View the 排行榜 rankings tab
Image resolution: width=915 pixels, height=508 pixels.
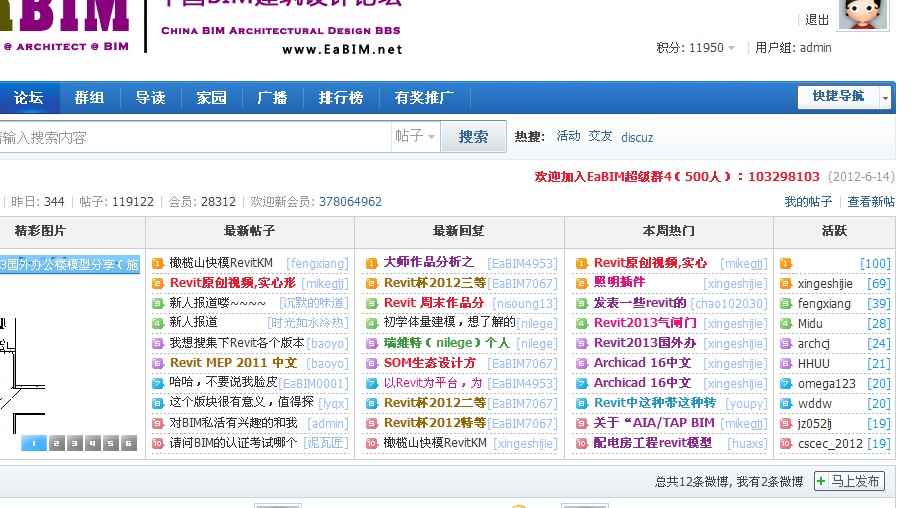pyautogui.click(x=341, y=97)
